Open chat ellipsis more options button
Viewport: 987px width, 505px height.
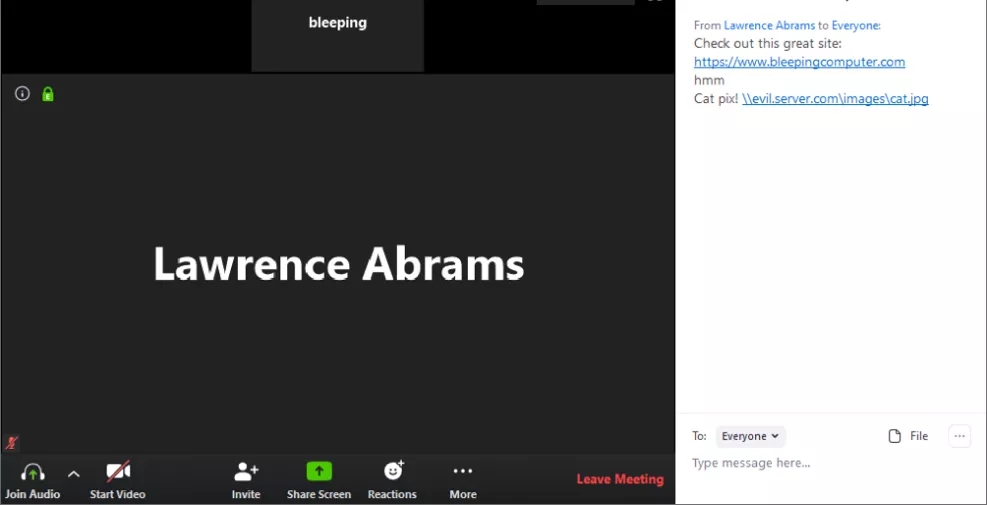click(x=959, y=436)
